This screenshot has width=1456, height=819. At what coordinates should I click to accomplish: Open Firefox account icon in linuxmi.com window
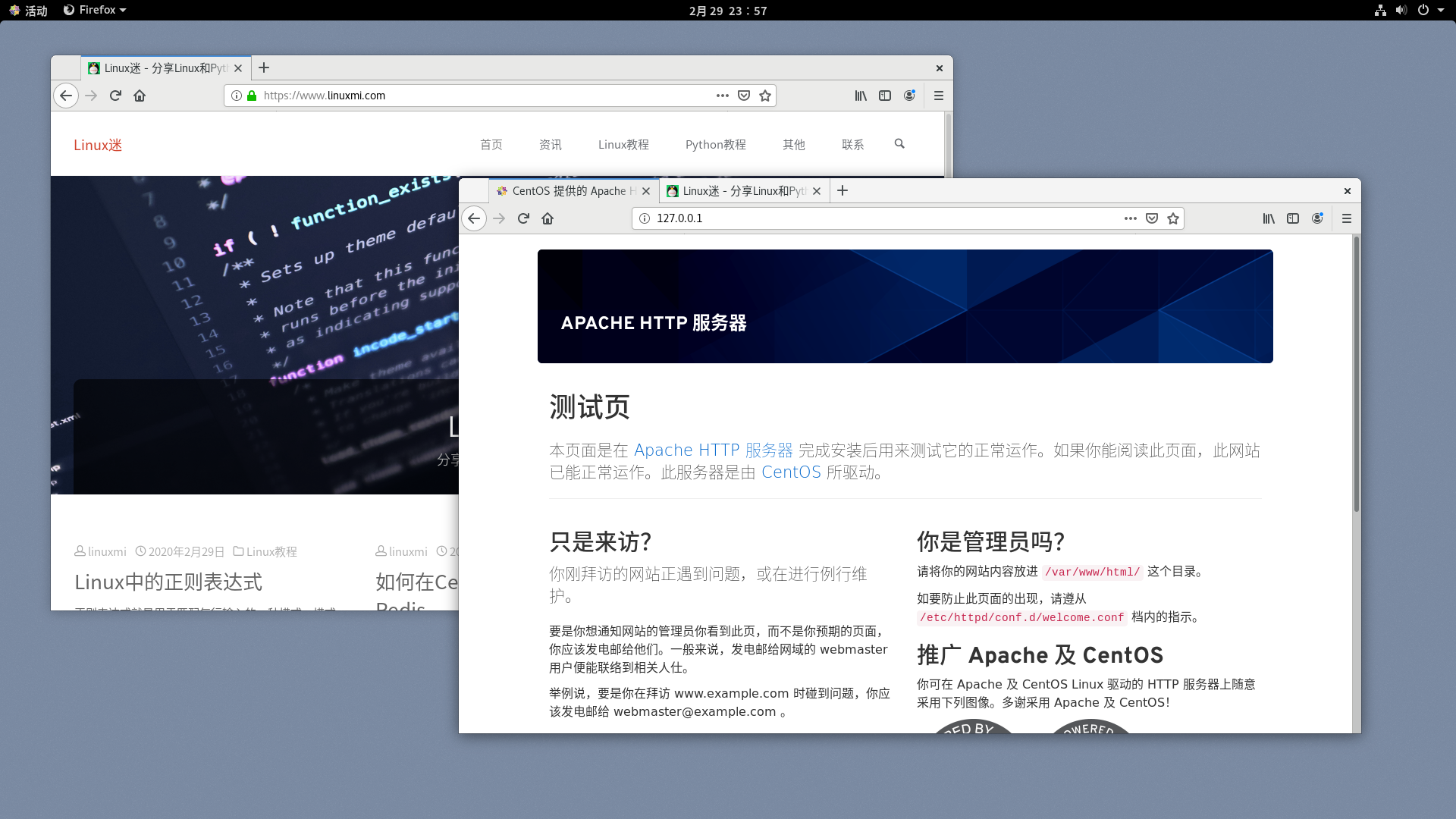[909, 96]
